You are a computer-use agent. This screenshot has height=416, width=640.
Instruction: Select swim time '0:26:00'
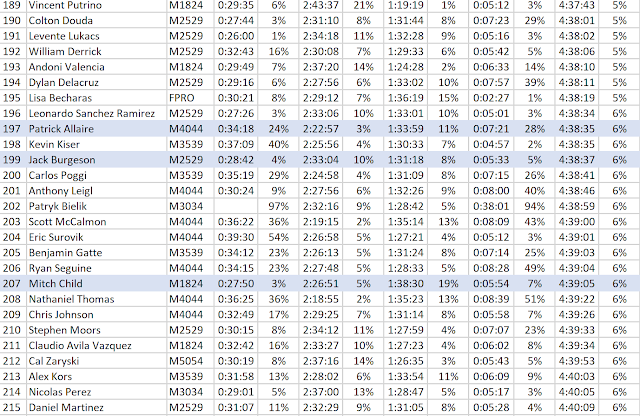pyautogui.click(x=236, y=36)
